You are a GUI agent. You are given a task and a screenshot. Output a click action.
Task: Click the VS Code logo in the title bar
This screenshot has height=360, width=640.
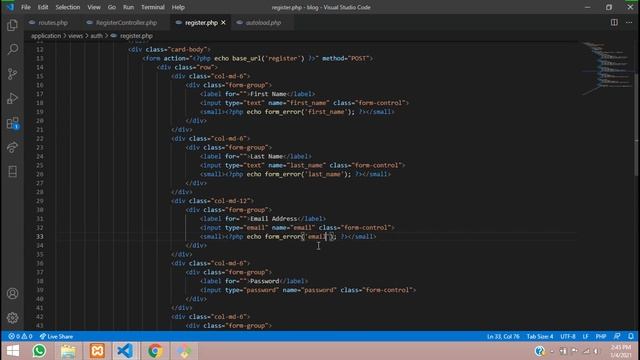[10, 7]
